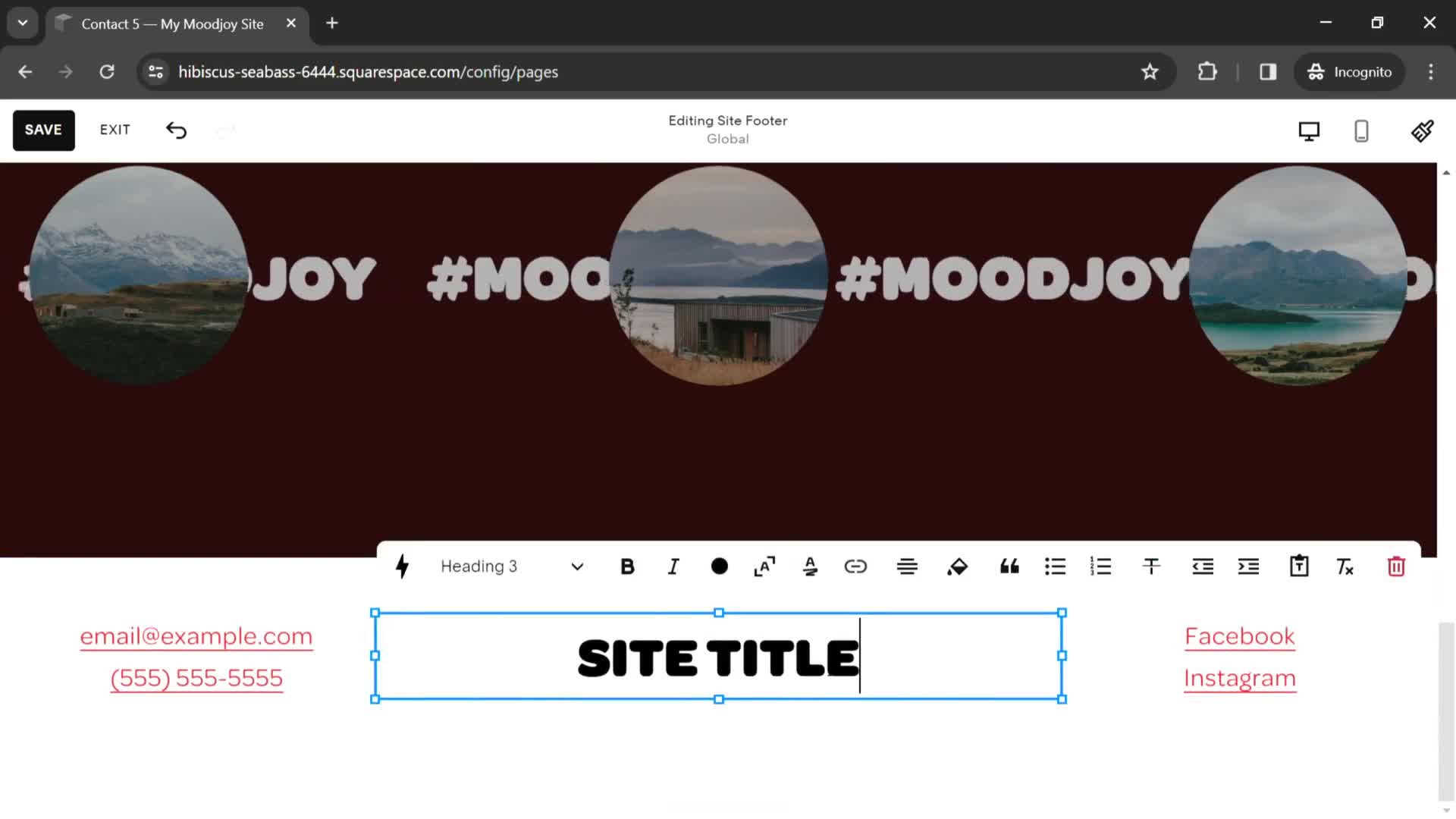Click the hyperlink insert icon

(855, 567)
